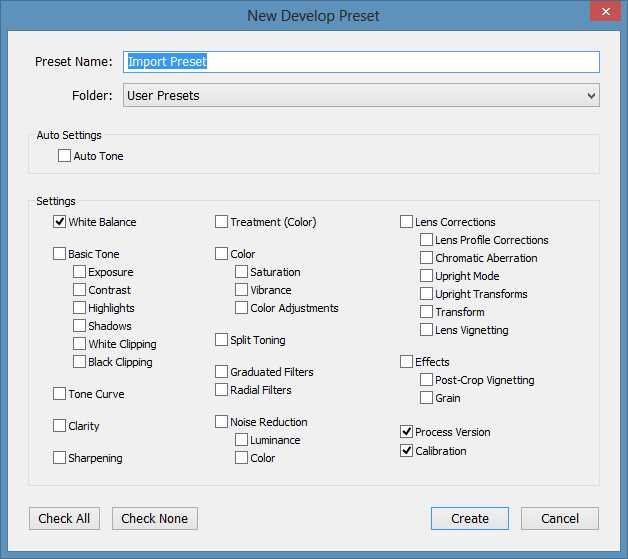
Task: Tick the Tone Curve checkbox
Action: 60,394
